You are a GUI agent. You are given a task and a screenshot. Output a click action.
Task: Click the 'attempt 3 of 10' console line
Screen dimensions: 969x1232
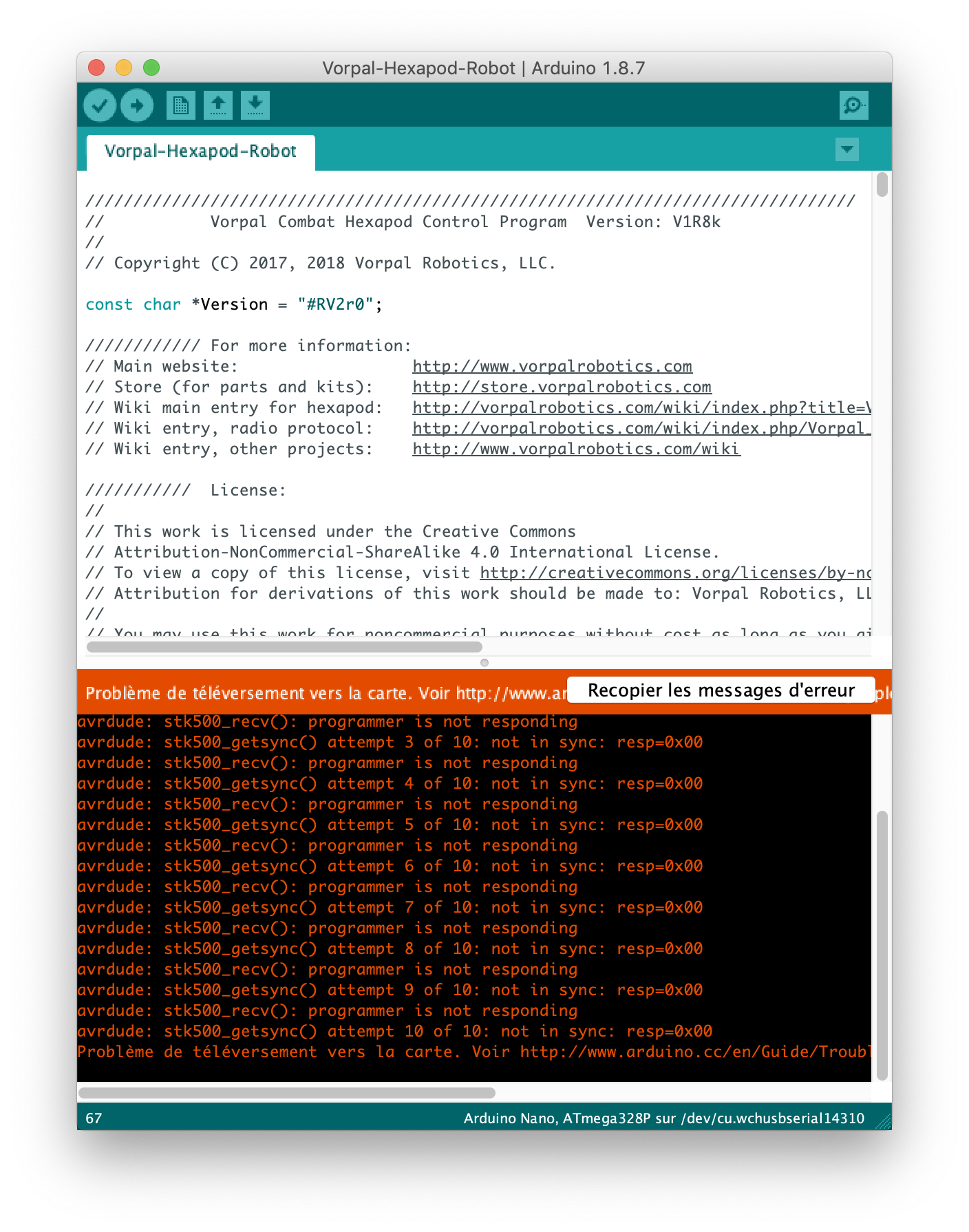click(390, 742)
